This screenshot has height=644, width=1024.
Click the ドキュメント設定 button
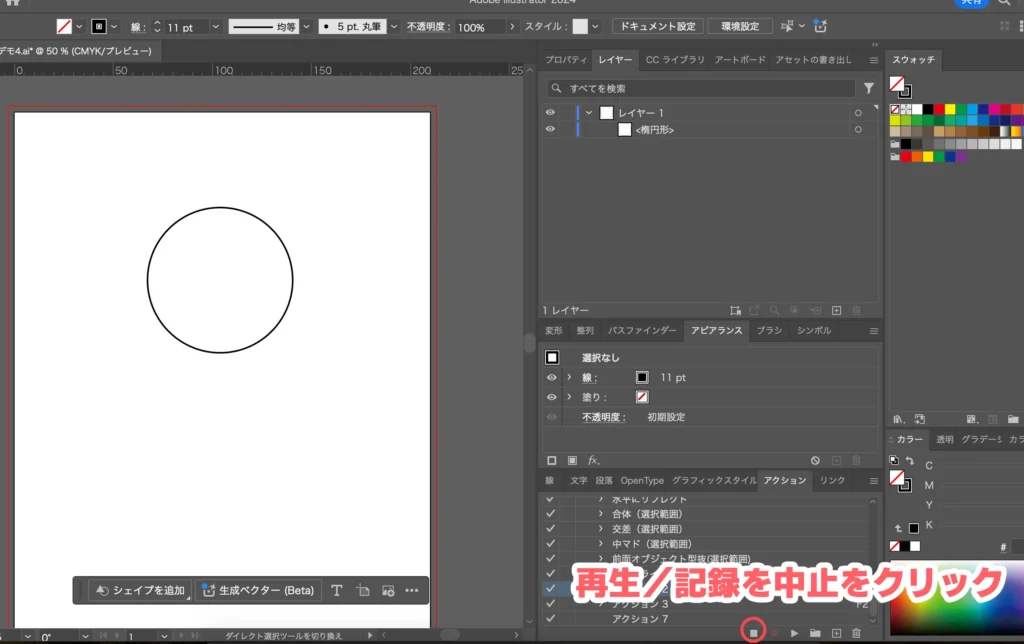pyautogui.click(x=657, y=26)
